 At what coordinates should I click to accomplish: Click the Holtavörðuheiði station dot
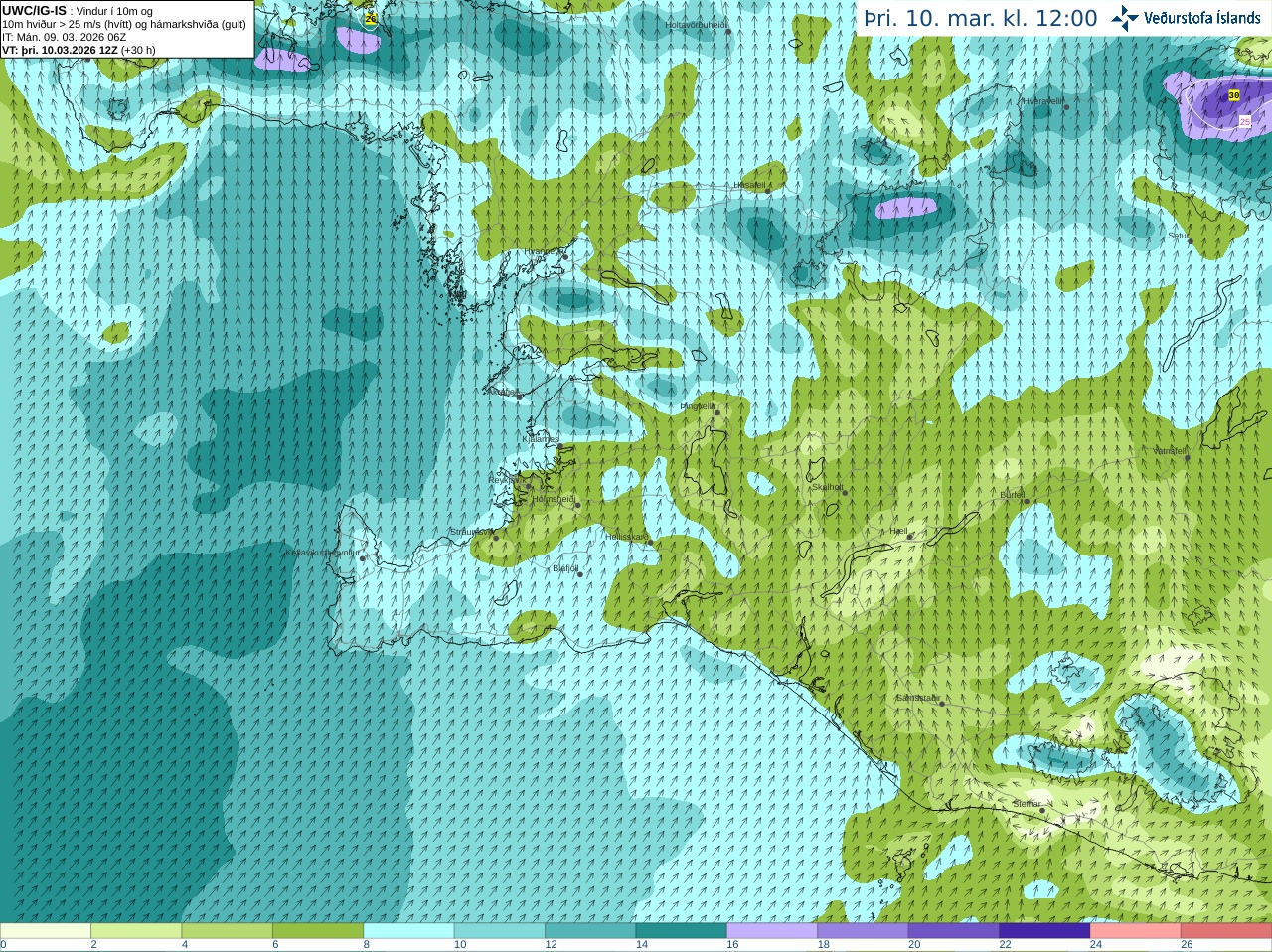tap(728, 31)
